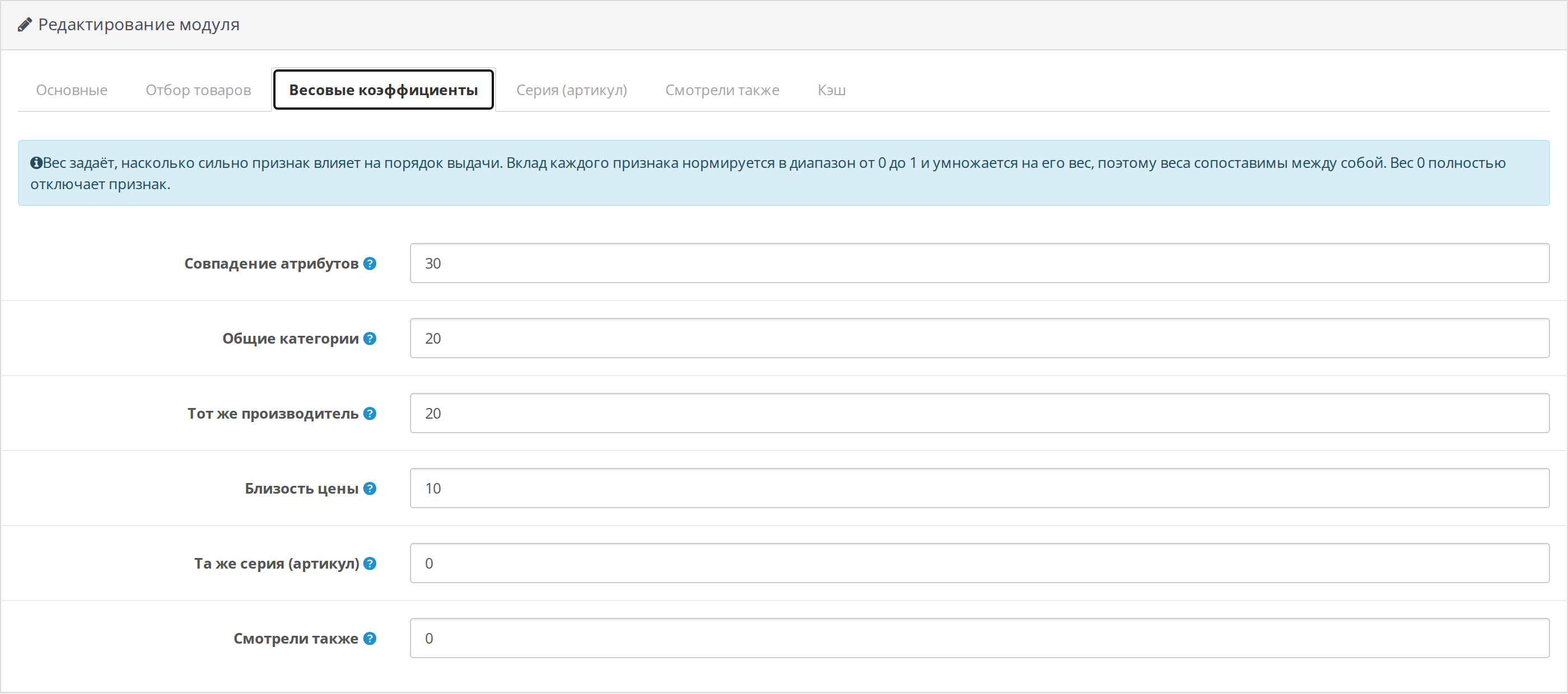Click the Редактирование модуля heading text
1568x694 pixels.
tap(139, 25)
